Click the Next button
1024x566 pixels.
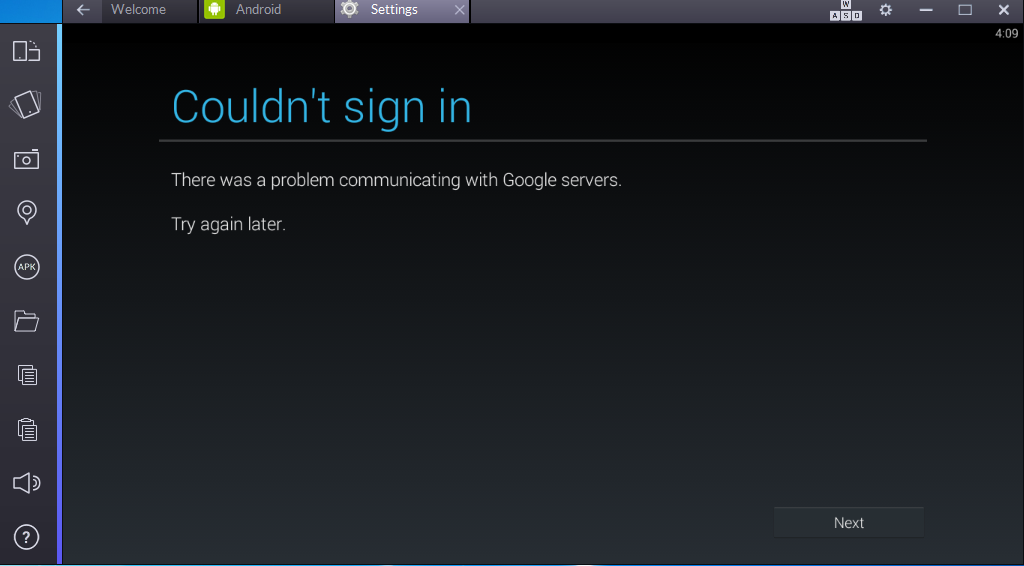[849, 522]
